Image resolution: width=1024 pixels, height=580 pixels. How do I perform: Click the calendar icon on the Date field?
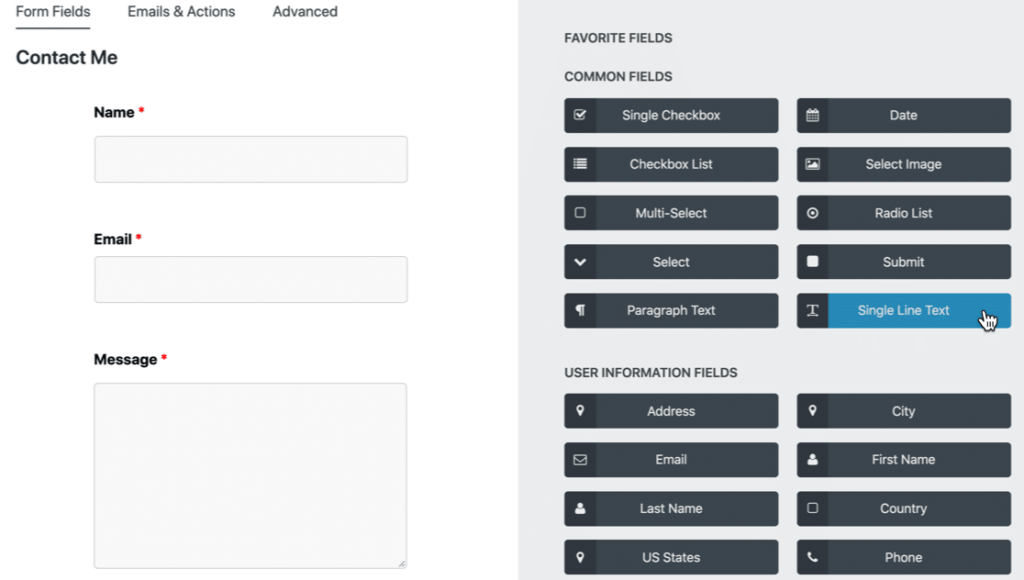(812, 115)
